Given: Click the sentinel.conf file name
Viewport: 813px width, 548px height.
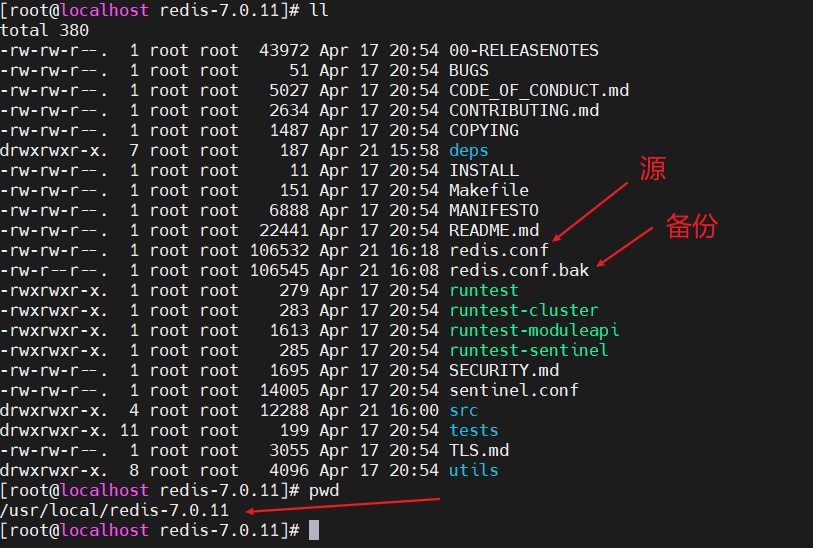Looking at the screenshot, I should [513, 390].
